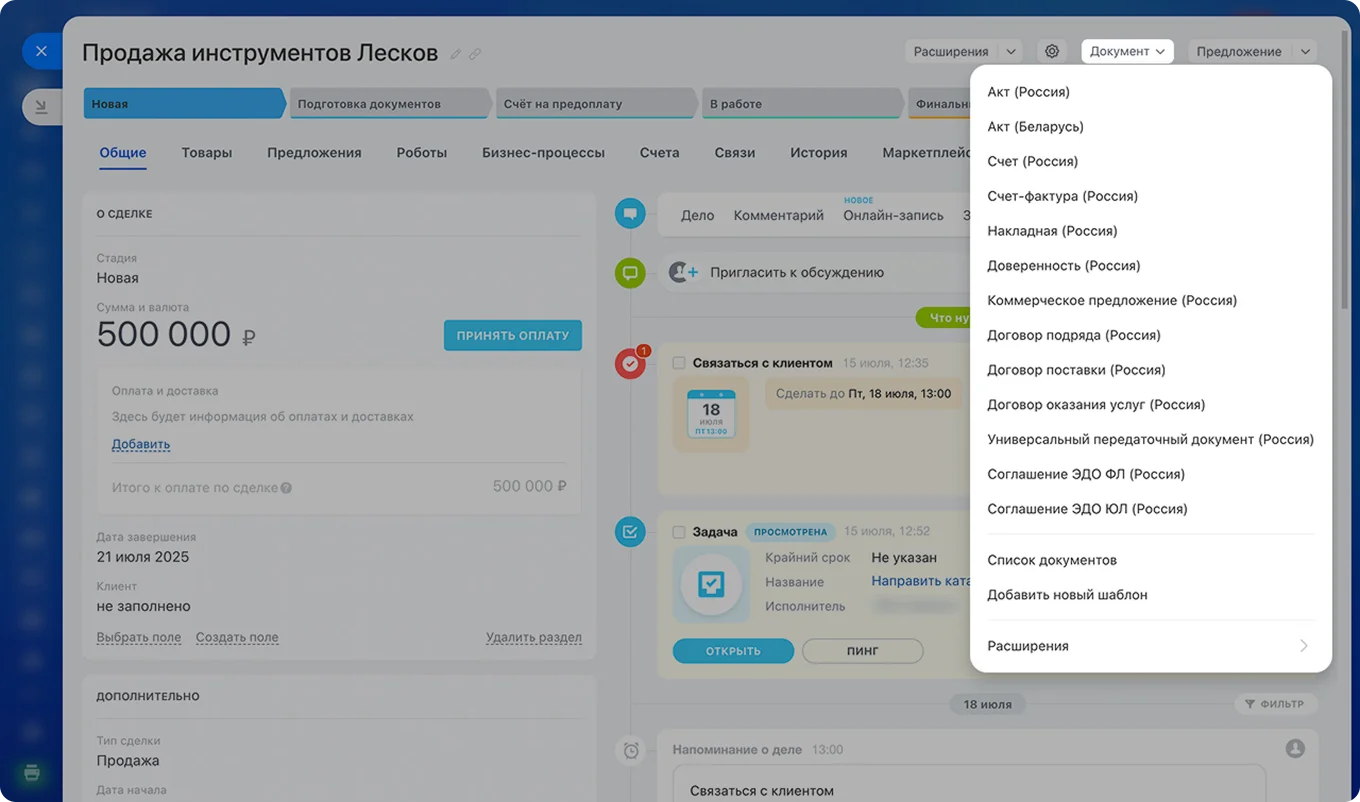1360x802 pixels.
Task: Open the 'Предложение' dropdown arrow
Action: [1304, 51]
